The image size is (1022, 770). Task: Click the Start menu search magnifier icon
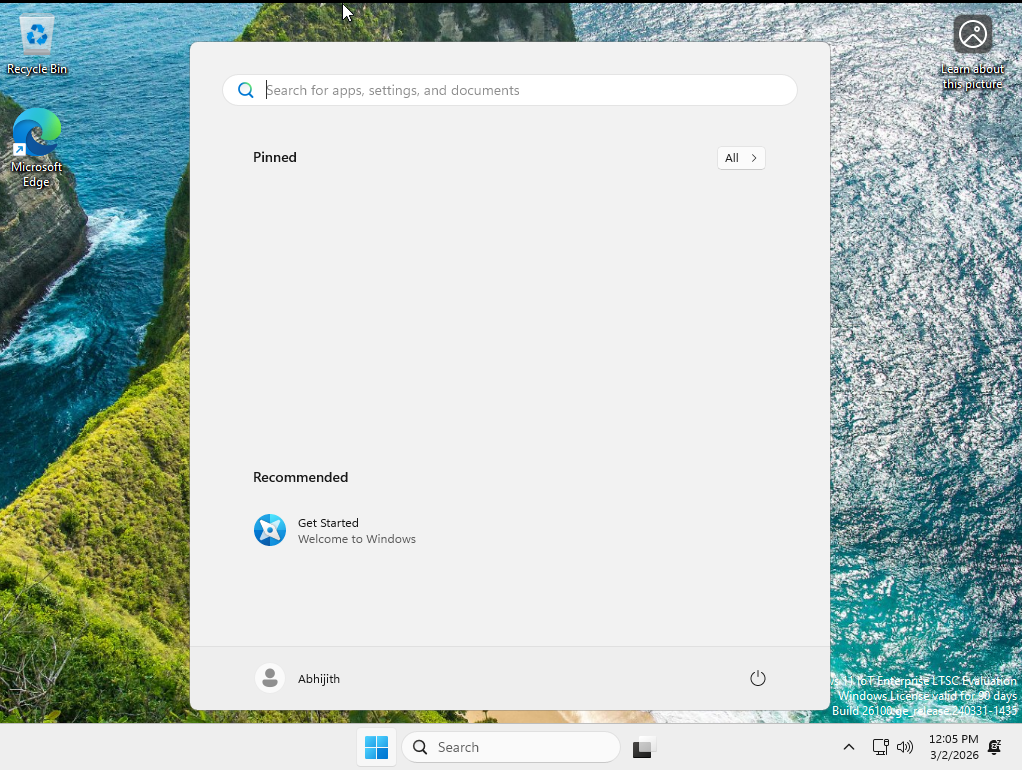pos(246,90)
